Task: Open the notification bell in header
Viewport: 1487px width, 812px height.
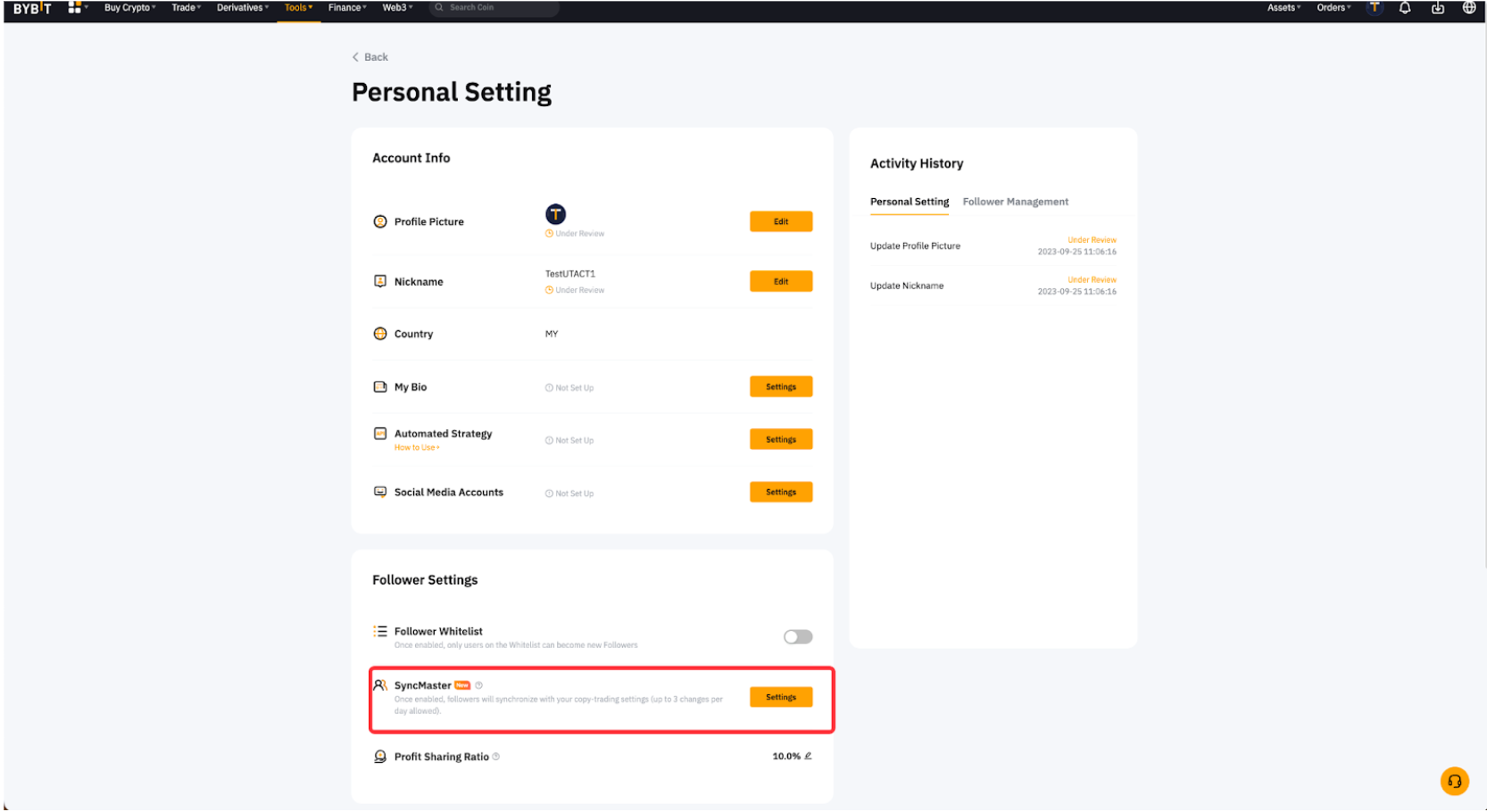Action: 1404,7
